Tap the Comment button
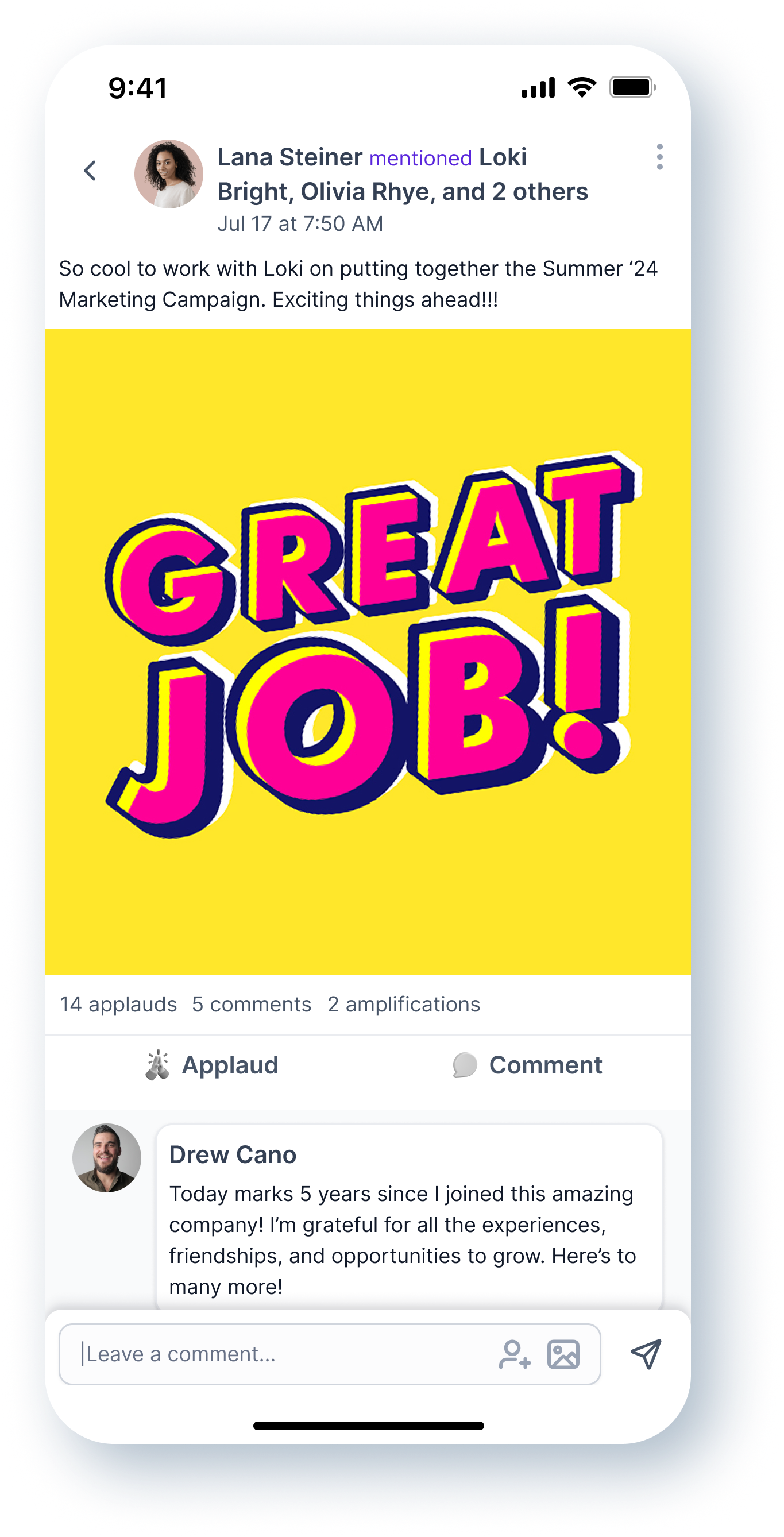The width and height of the screenshot is (784, 1537). point(527,1065)
